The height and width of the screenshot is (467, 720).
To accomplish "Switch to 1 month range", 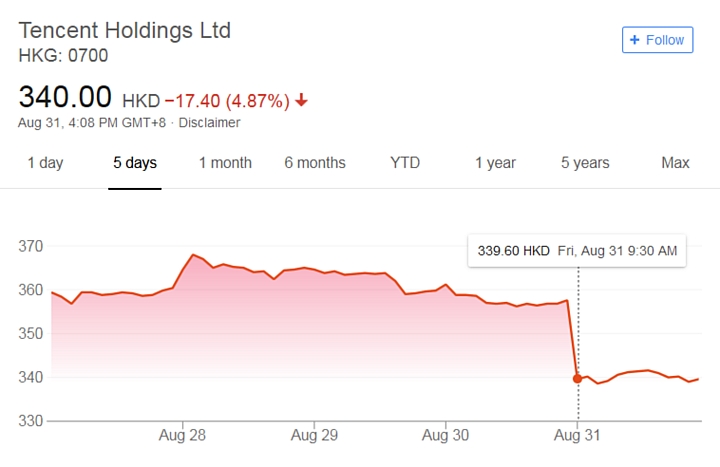I will pos(225,163).
